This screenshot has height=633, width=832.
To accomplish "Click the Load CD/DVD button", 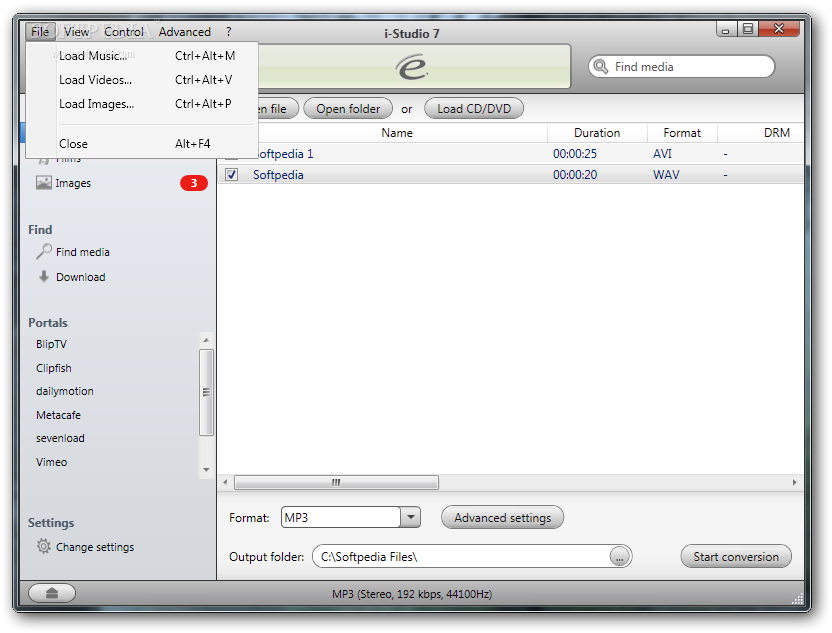I will click(474, 109).
